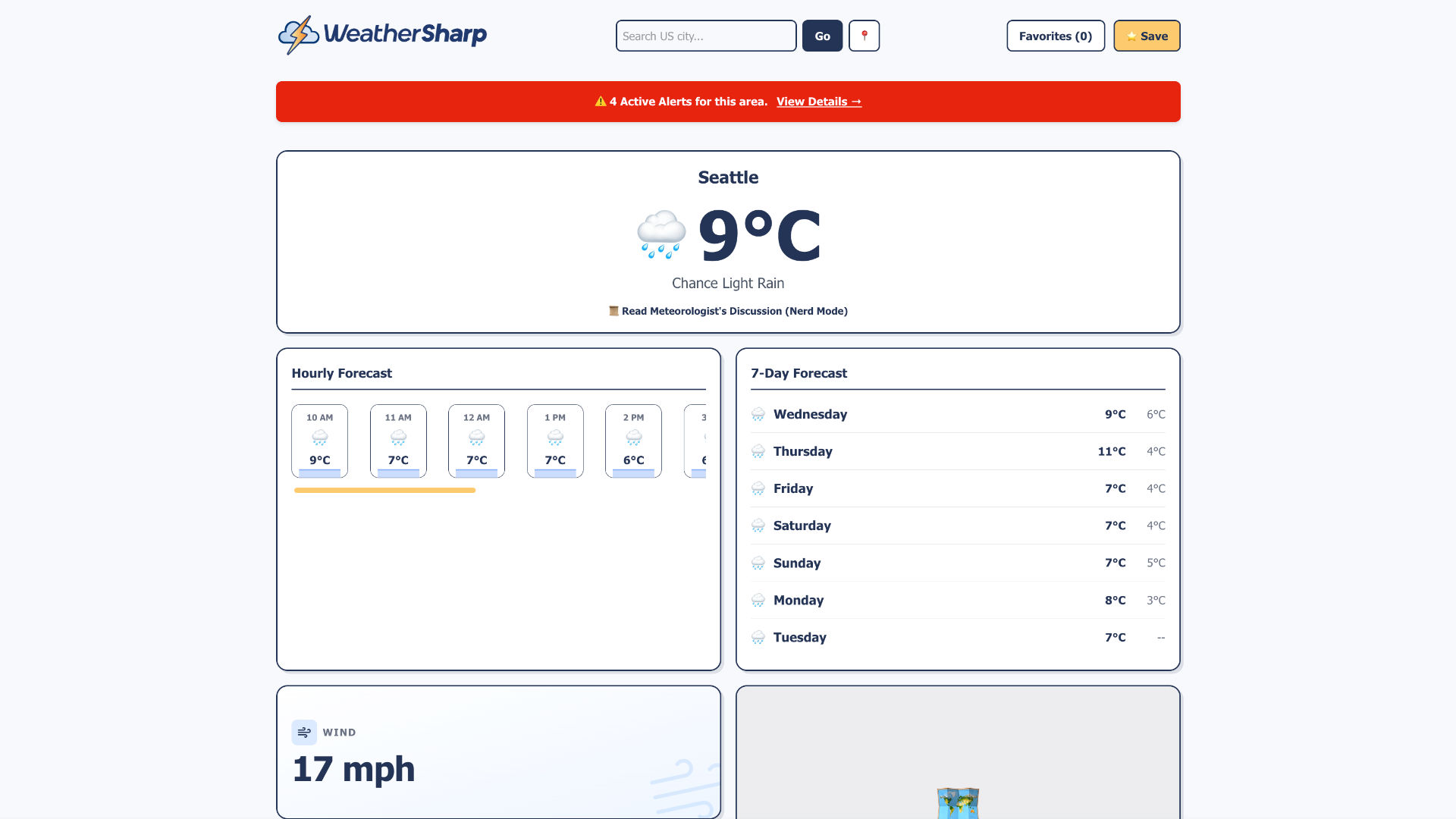This screenshot has width=1456, height=819.
Task: Click the WeatherSharp lightning bolt logo
Action: [x=299, y=34]
